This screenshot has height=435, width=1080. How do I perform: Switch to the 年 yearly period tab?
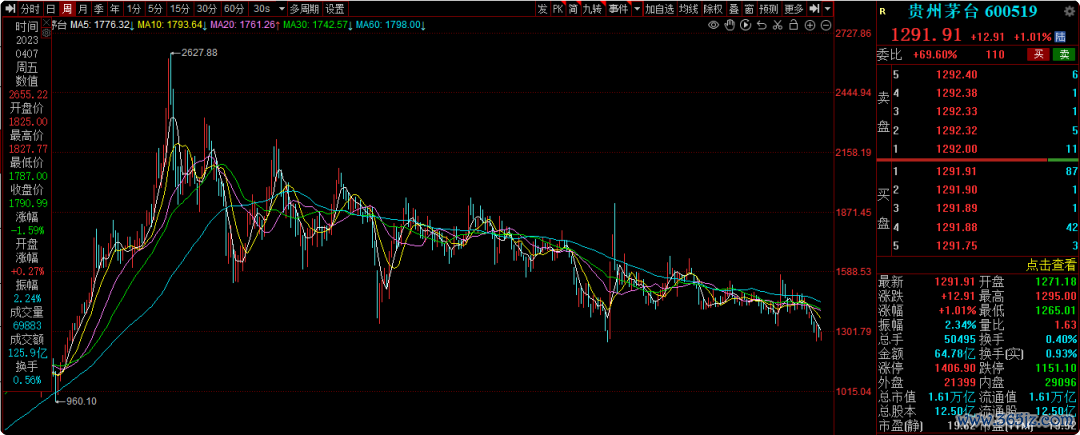[115, 9]
